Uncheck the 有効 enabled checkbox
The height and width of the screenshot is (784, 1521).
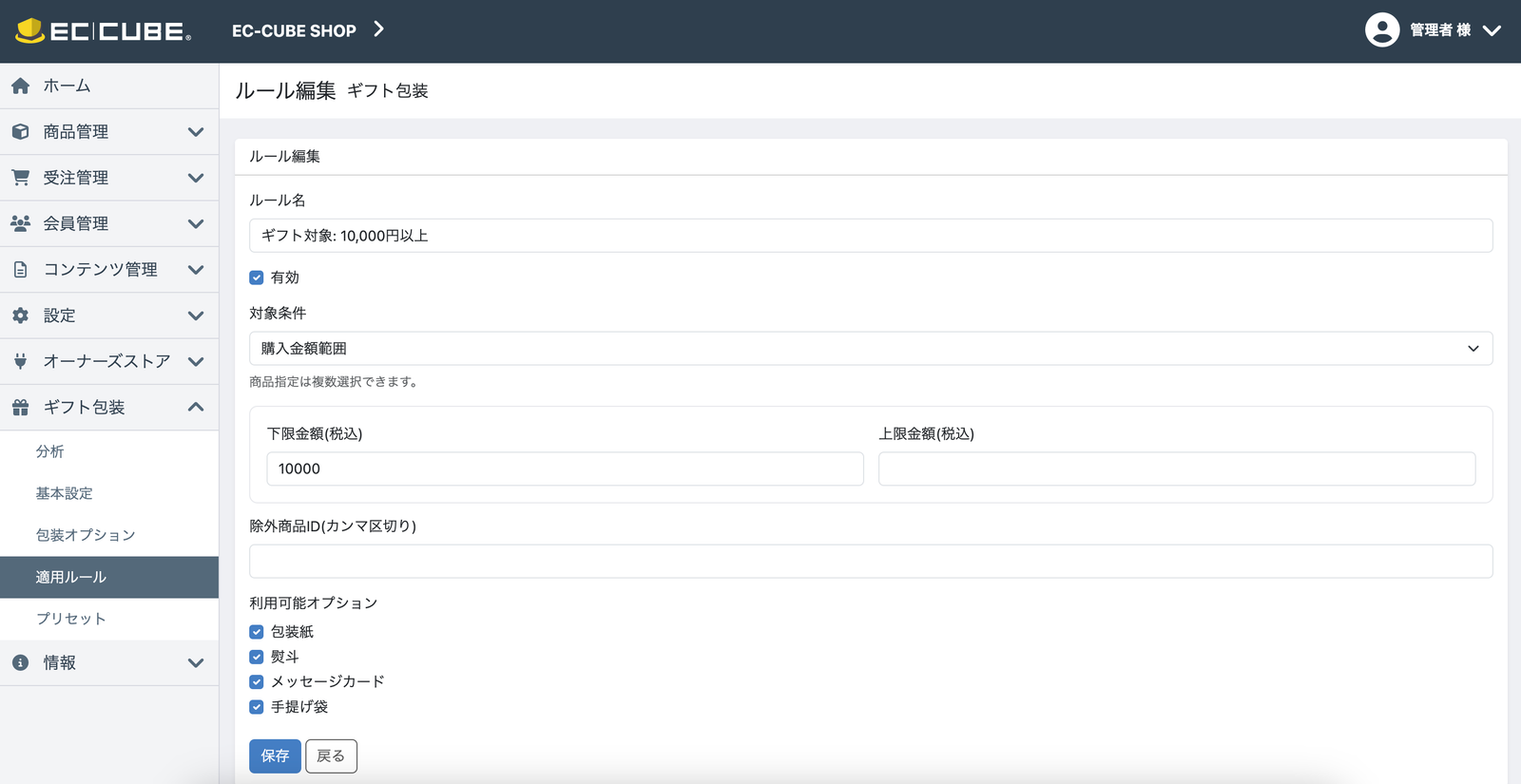[257, 277]
